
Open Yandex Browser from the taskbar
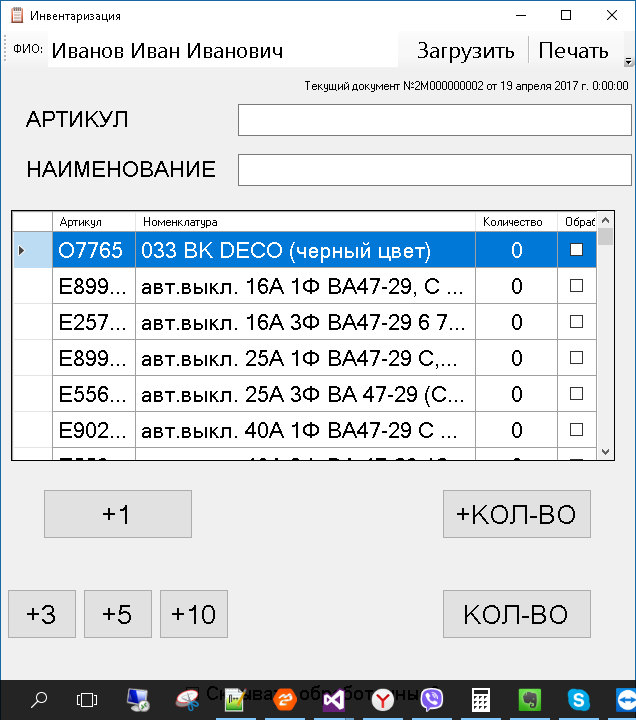(x=382, y=700)
